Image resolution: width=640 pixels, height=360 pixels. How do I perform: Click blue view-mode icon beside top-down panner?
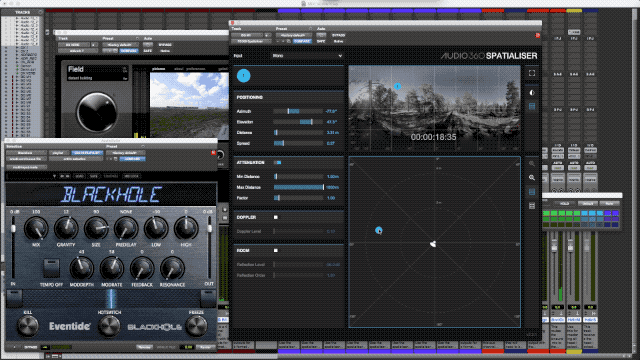(532, 192)
